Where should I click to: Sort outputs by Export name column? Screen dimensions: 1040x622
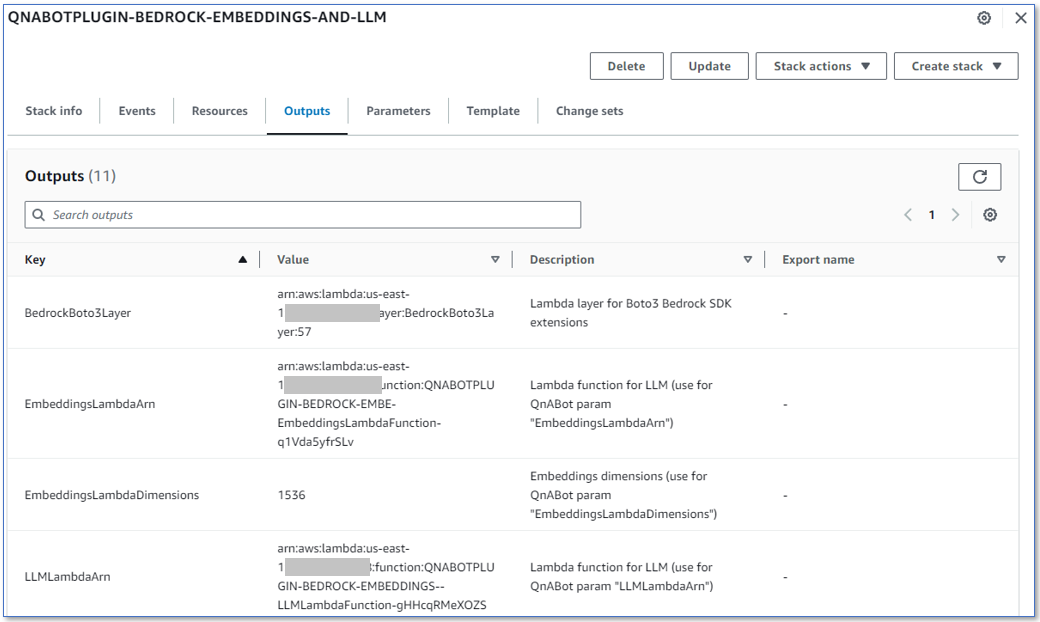tap(1001, 260)
